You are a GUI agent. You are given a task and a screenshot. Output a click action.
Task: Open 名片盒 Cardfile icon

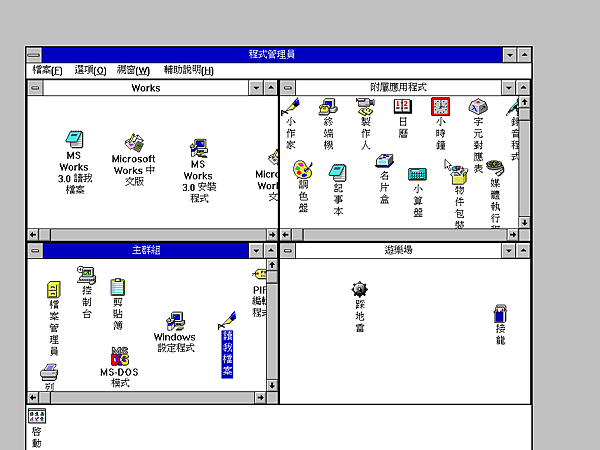(384, 161)
